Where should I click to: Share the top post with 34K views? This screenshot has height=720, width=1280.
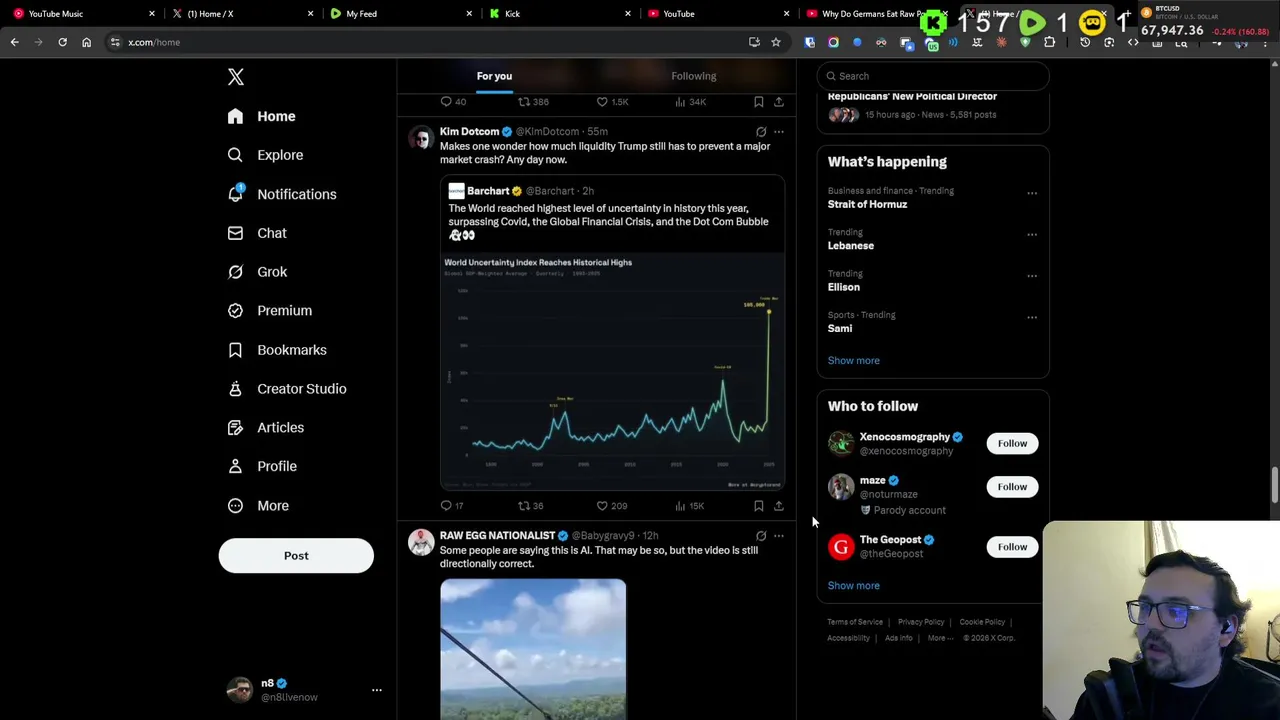coord(779,102)
